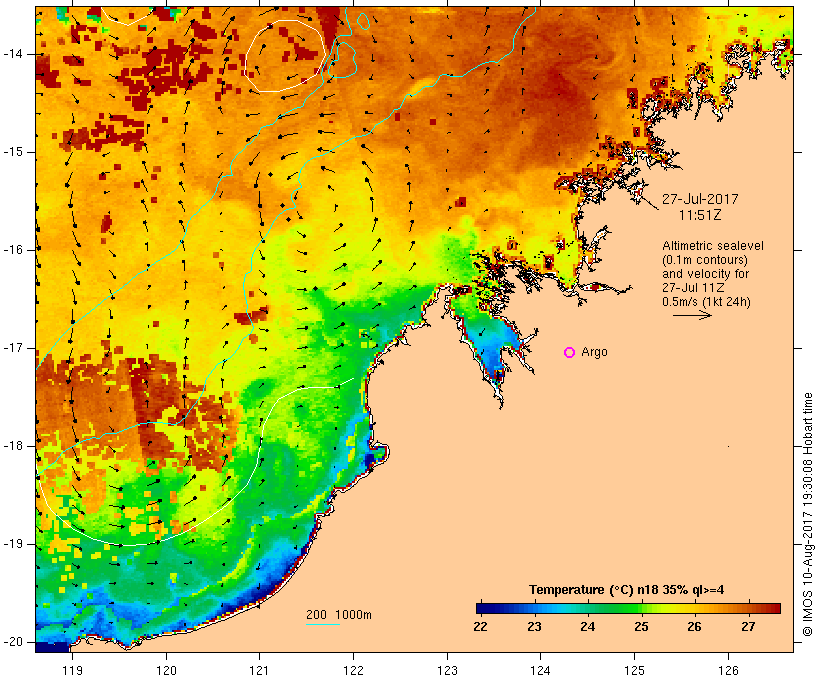Image resolution: width=820 pixels, height=680 pixels.
Task: Click the date text '27-Jul-2017'
Action: 700,199
